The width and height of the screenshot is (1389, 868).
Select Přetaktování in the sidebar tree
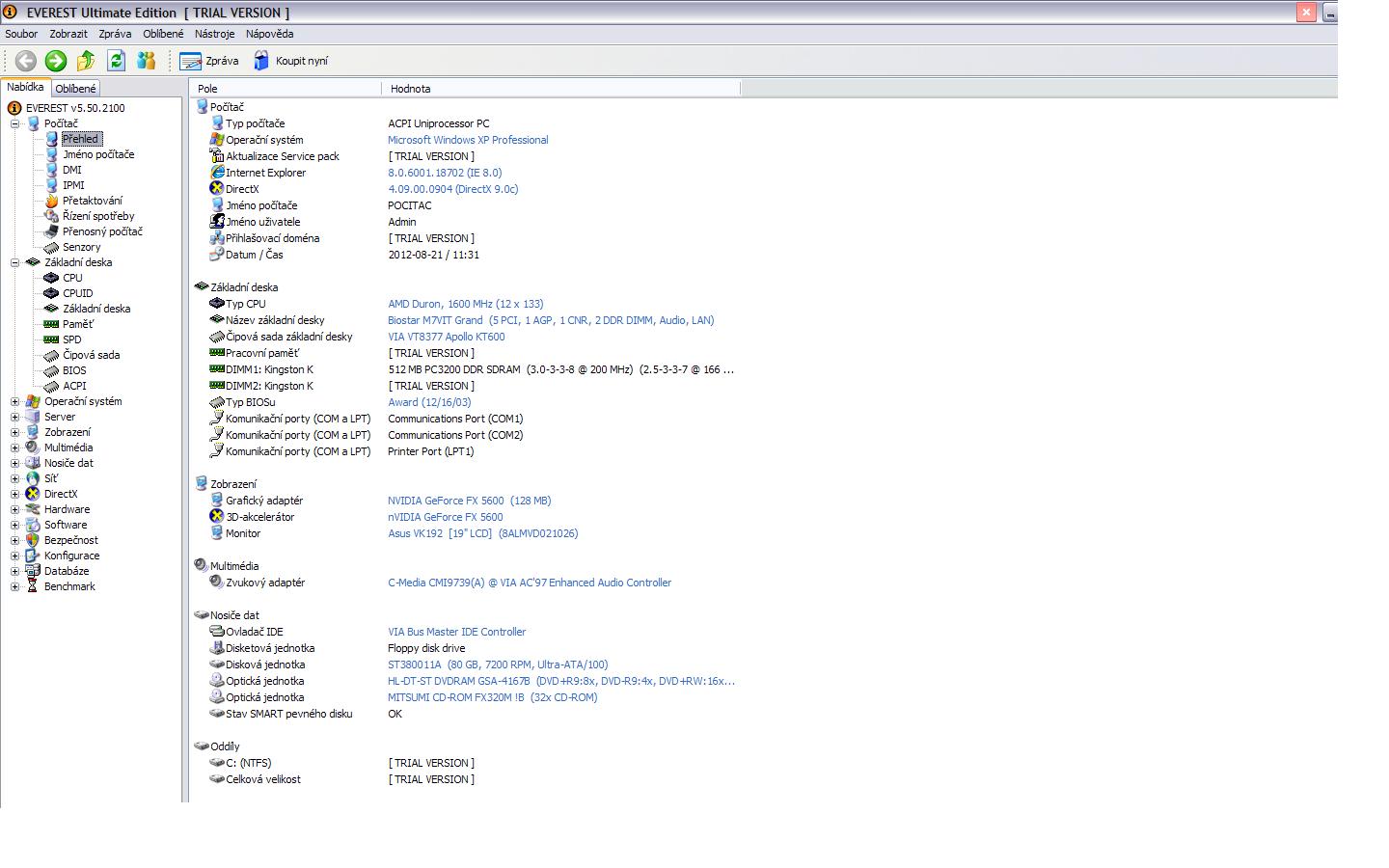[x=92, y=201]
